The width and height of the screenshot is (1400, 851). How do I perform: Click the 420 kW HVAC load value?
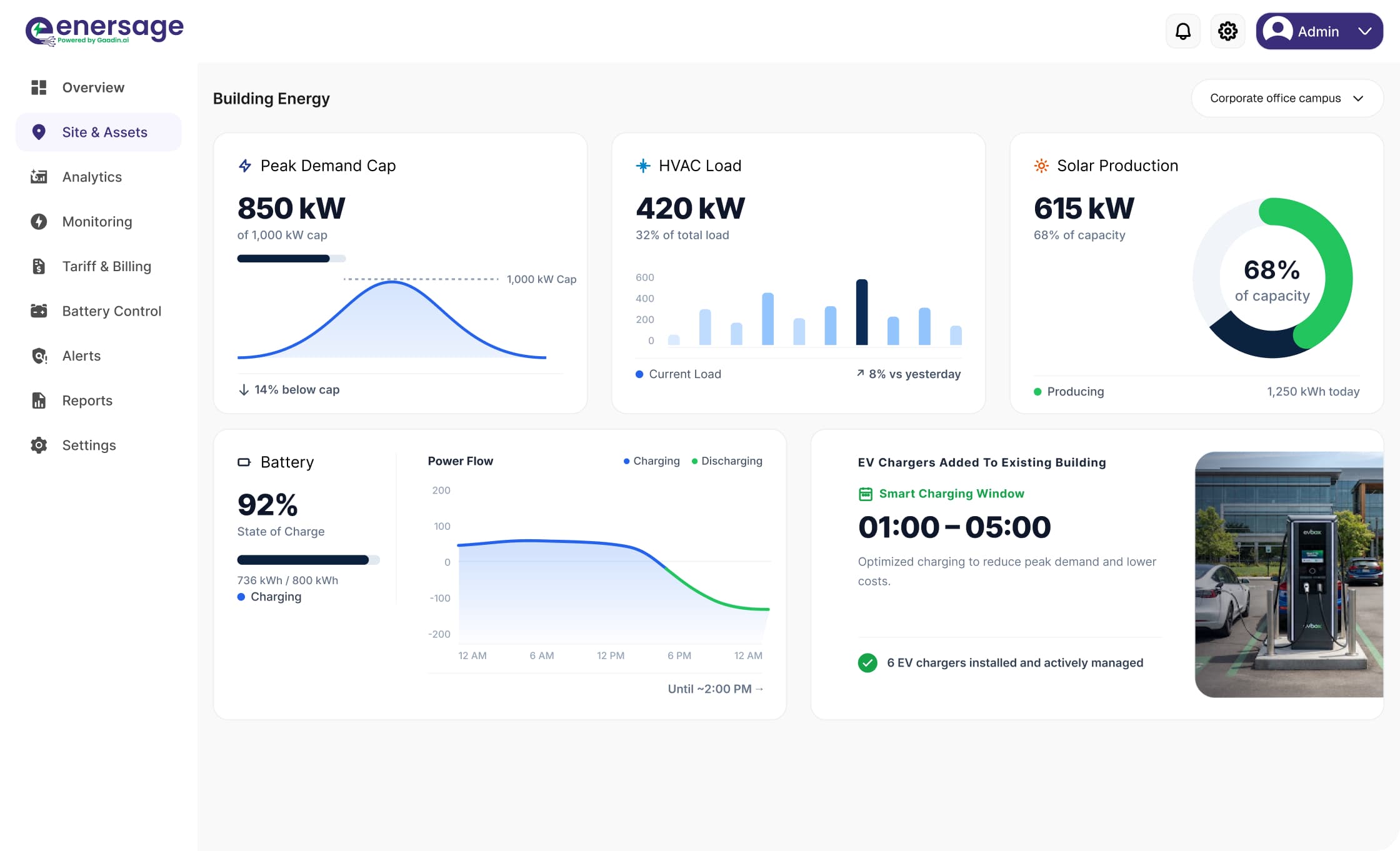691,208
